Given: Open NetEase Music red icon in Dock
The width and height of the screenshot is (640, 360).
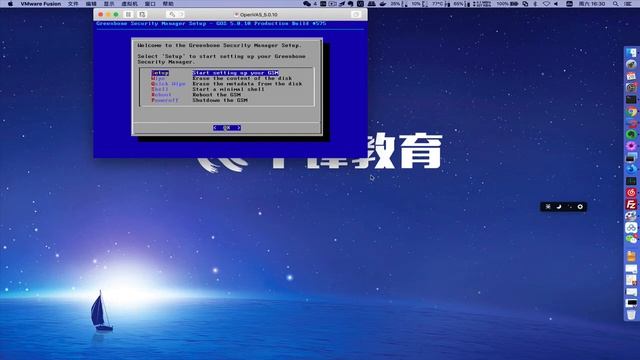Looking at the screenshot, I should pos(631,192).
